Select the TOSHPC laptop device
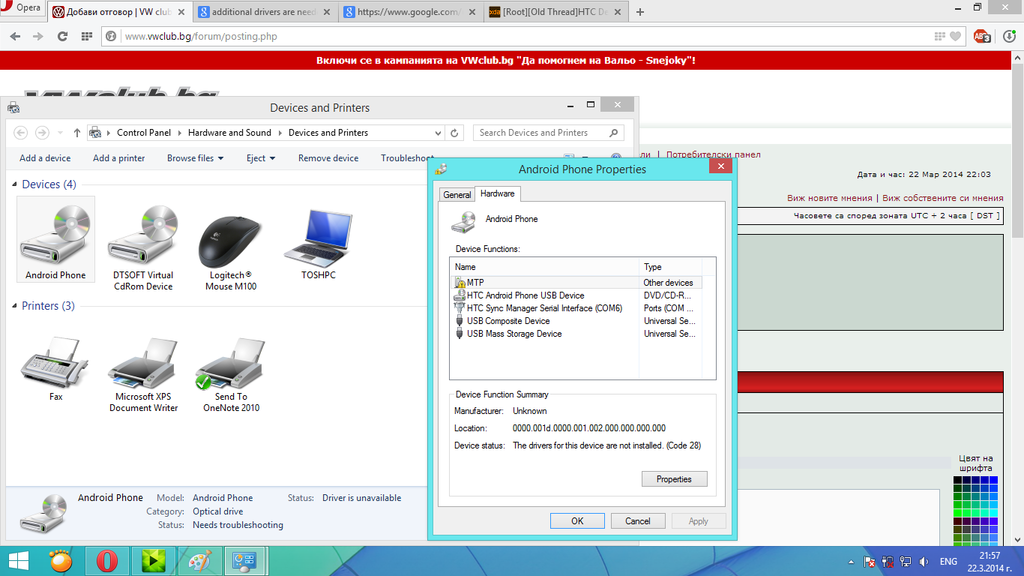The width and height of the screenshot is (1024, 576). point(319,242)
